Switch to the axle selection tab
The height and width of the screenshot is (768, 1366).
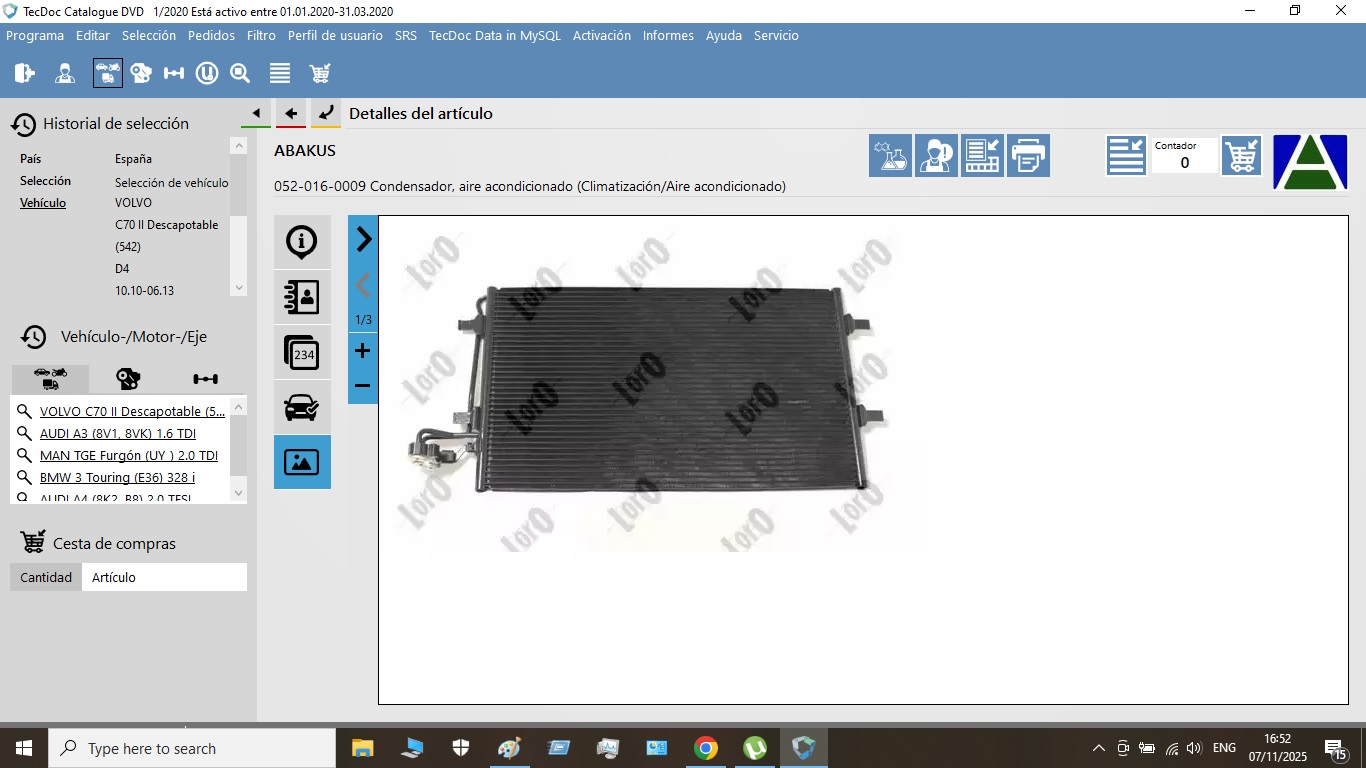[x=205, y=379]
